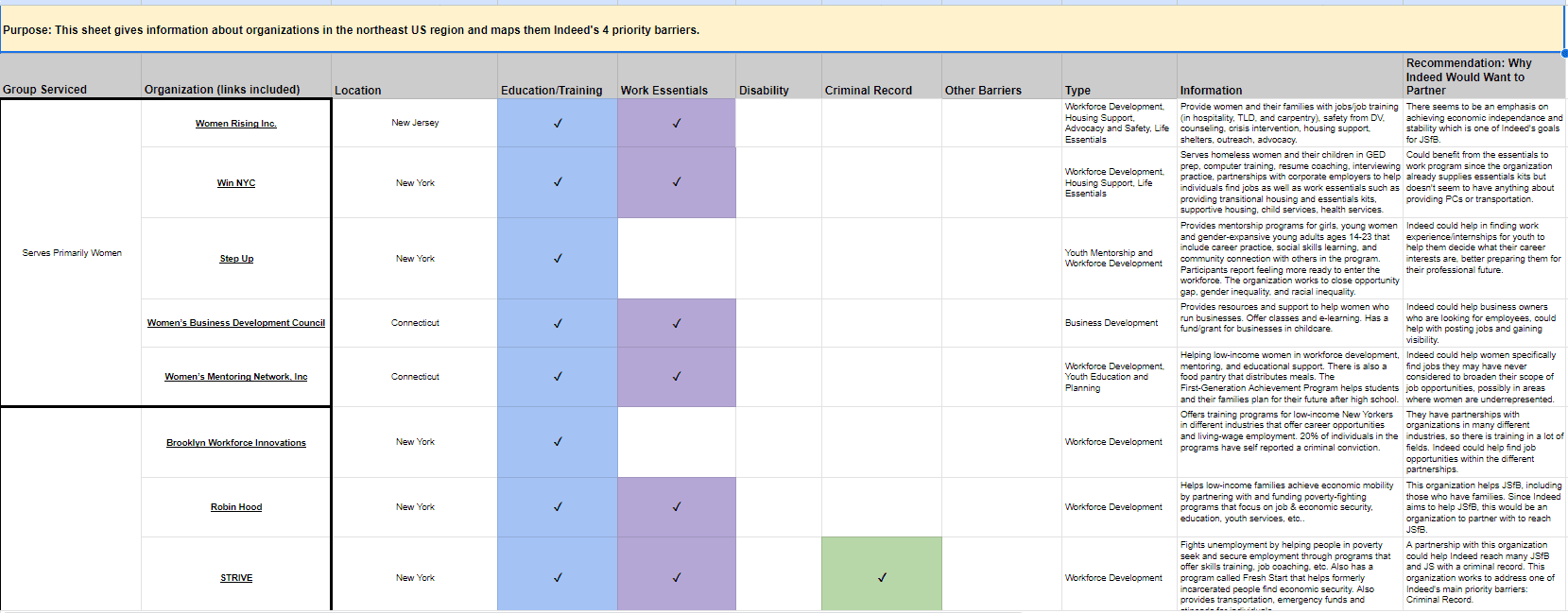Select STRIVE Work Essentials checkmark cell

tap(677, 573)
